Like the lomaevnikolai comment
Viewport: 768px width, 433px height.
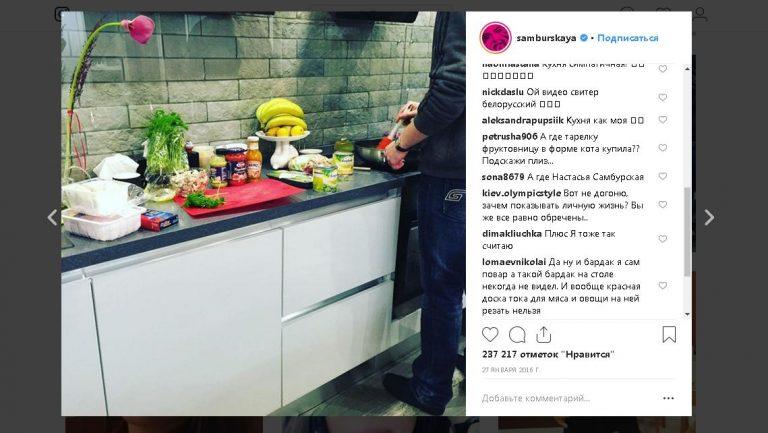tap(663, 286)
